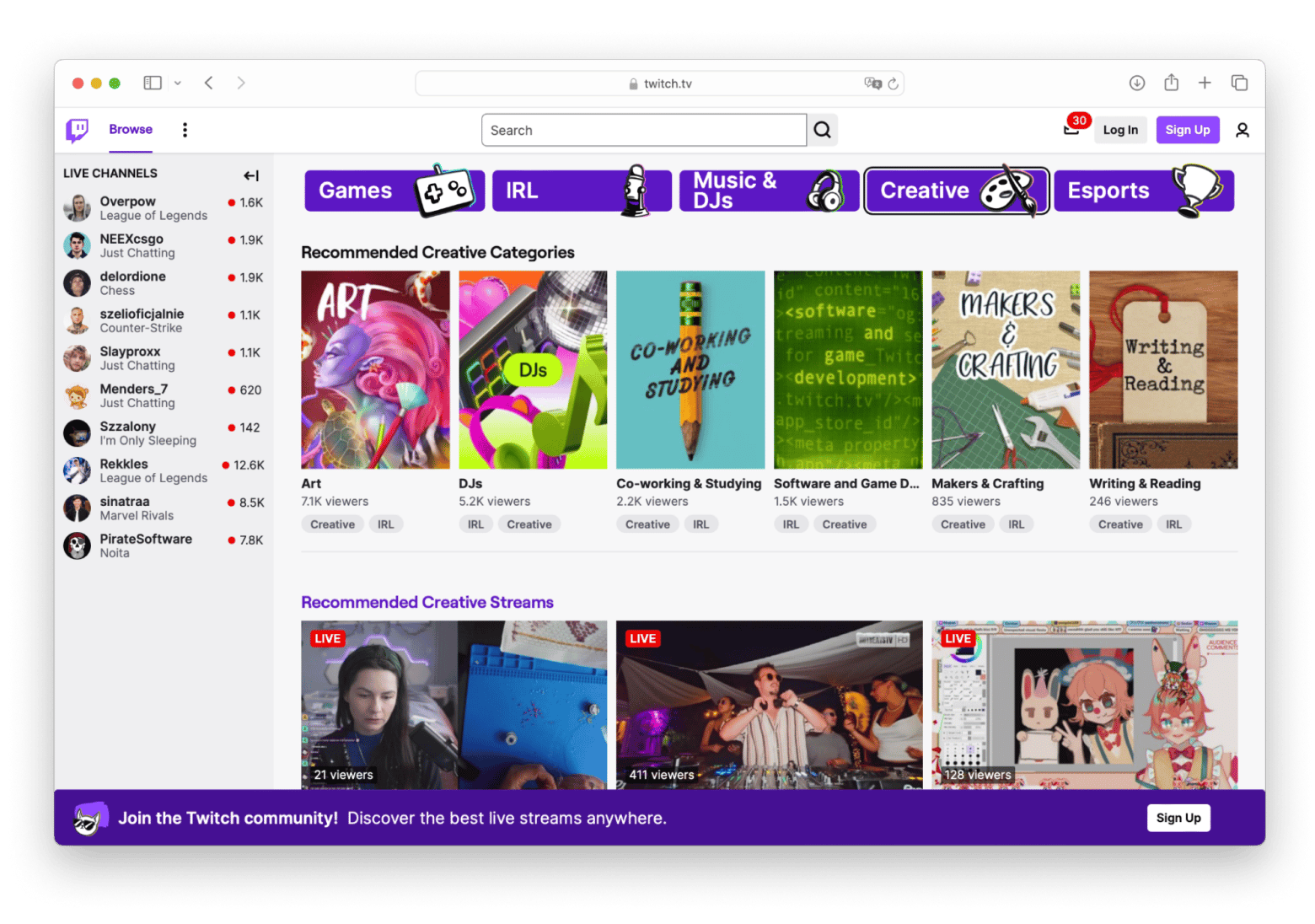This screenshot has height=924, width=1315.
Task: Click the search magnifier button
Action: pyautogui.click(x=822, y=130)
